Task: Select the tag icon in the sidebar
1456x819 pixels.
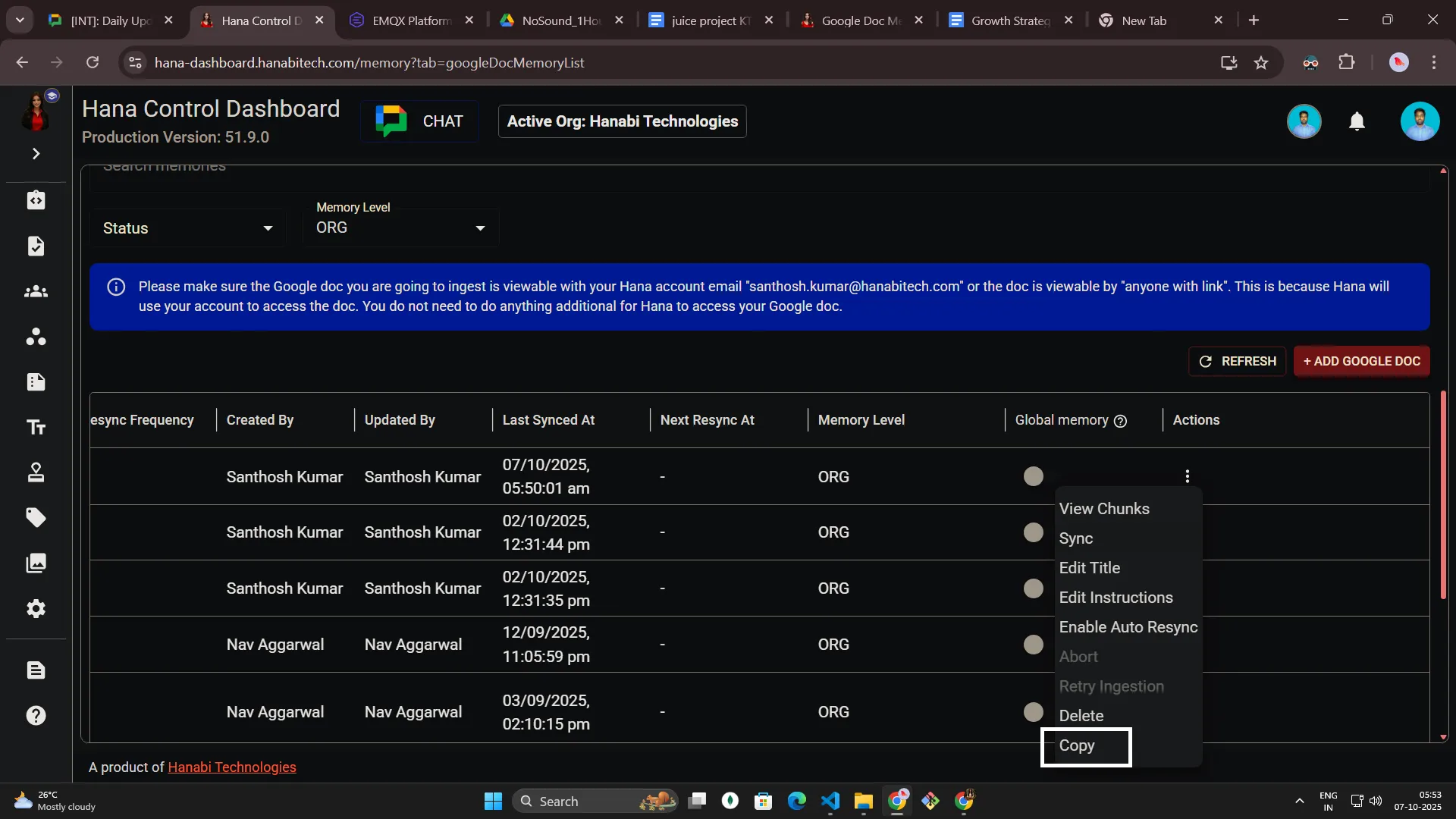Action: pyautogui.click(x=36, y=517)
